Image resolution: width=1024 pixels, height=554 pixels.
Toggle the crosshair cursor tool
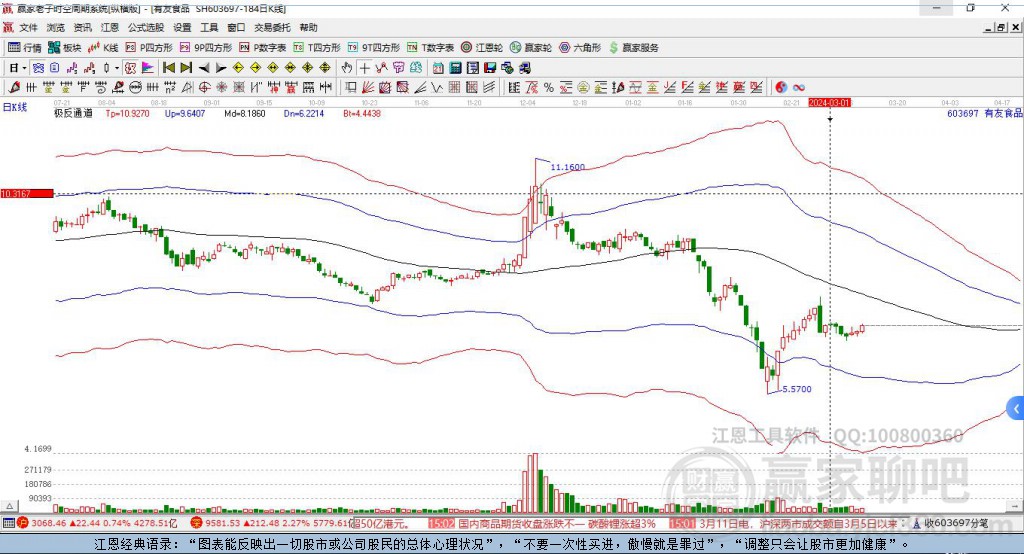tap(364, 68)
